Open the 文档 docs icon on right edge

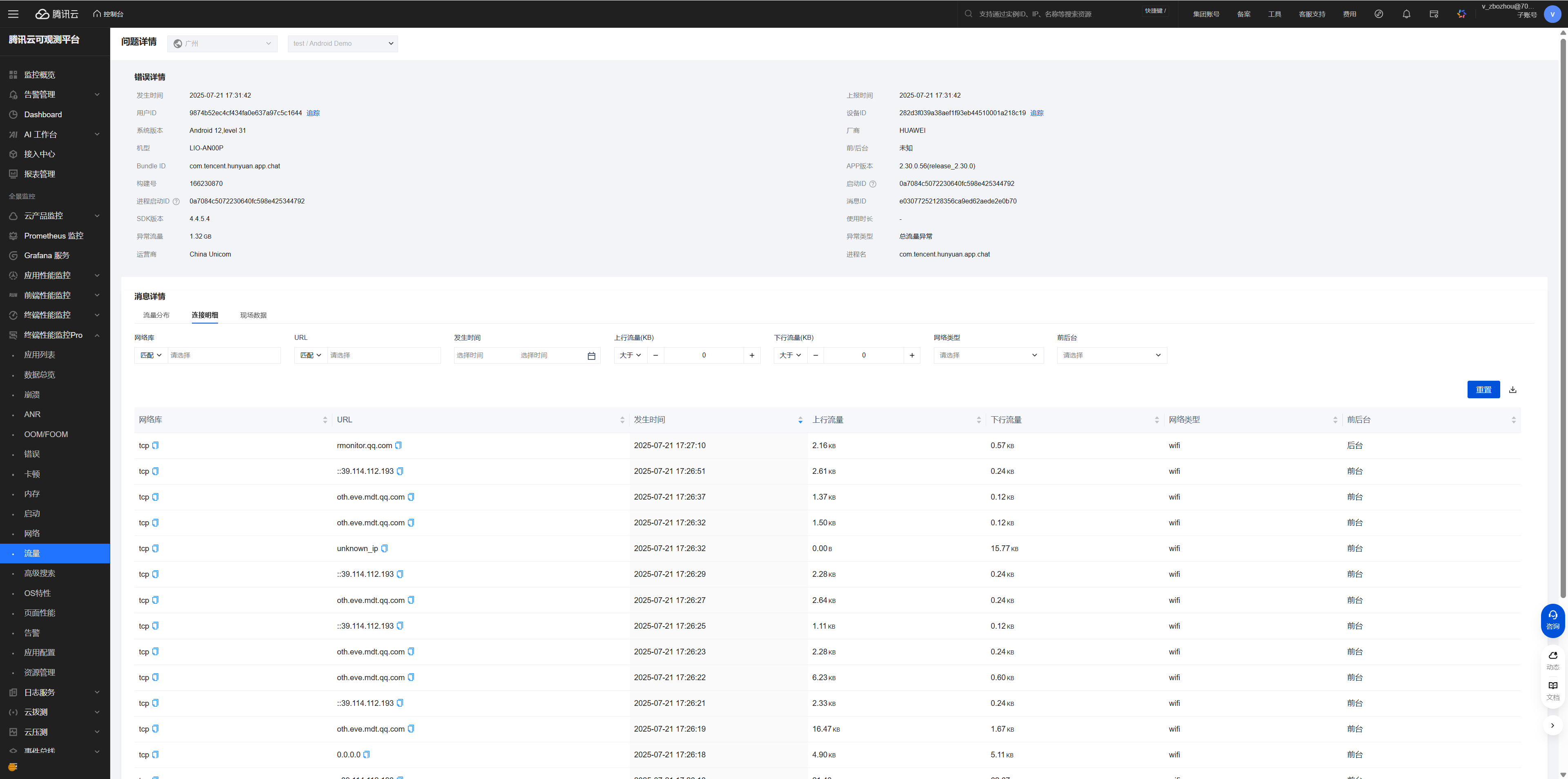[1553, 690]
